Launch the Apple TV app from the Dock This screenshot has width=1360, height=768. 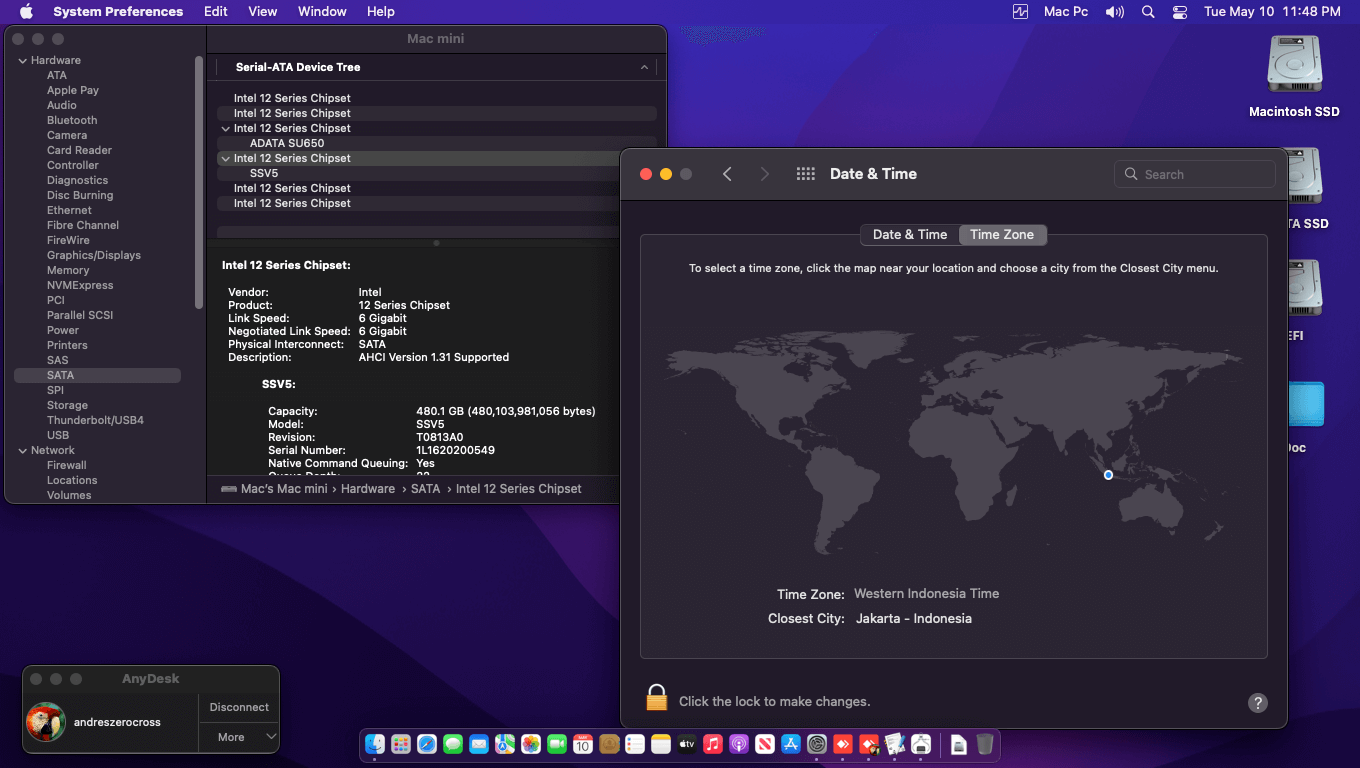point(687,744)
